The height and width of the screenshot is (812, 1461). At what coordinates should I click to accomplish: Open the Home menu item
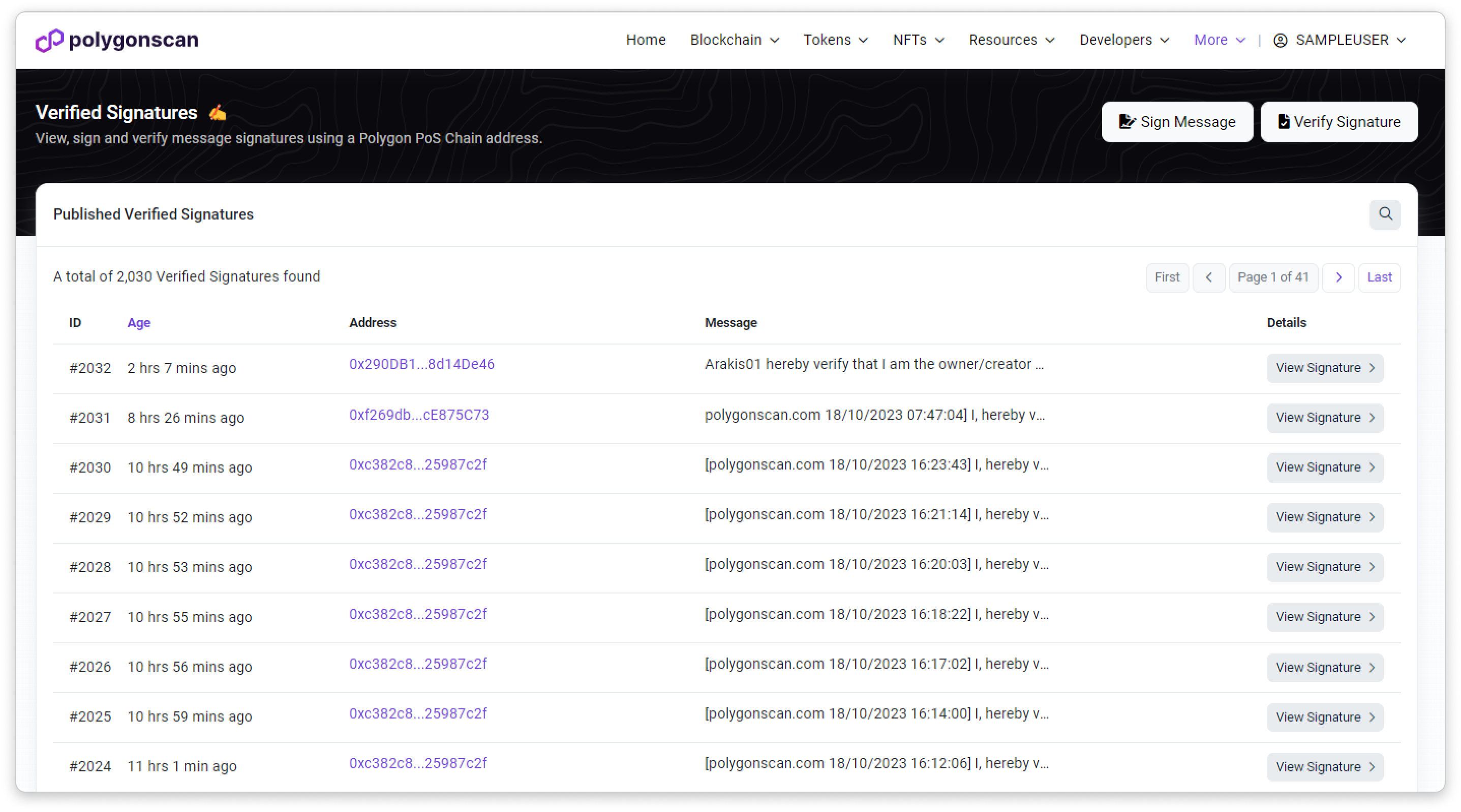(x=646, y=40)
